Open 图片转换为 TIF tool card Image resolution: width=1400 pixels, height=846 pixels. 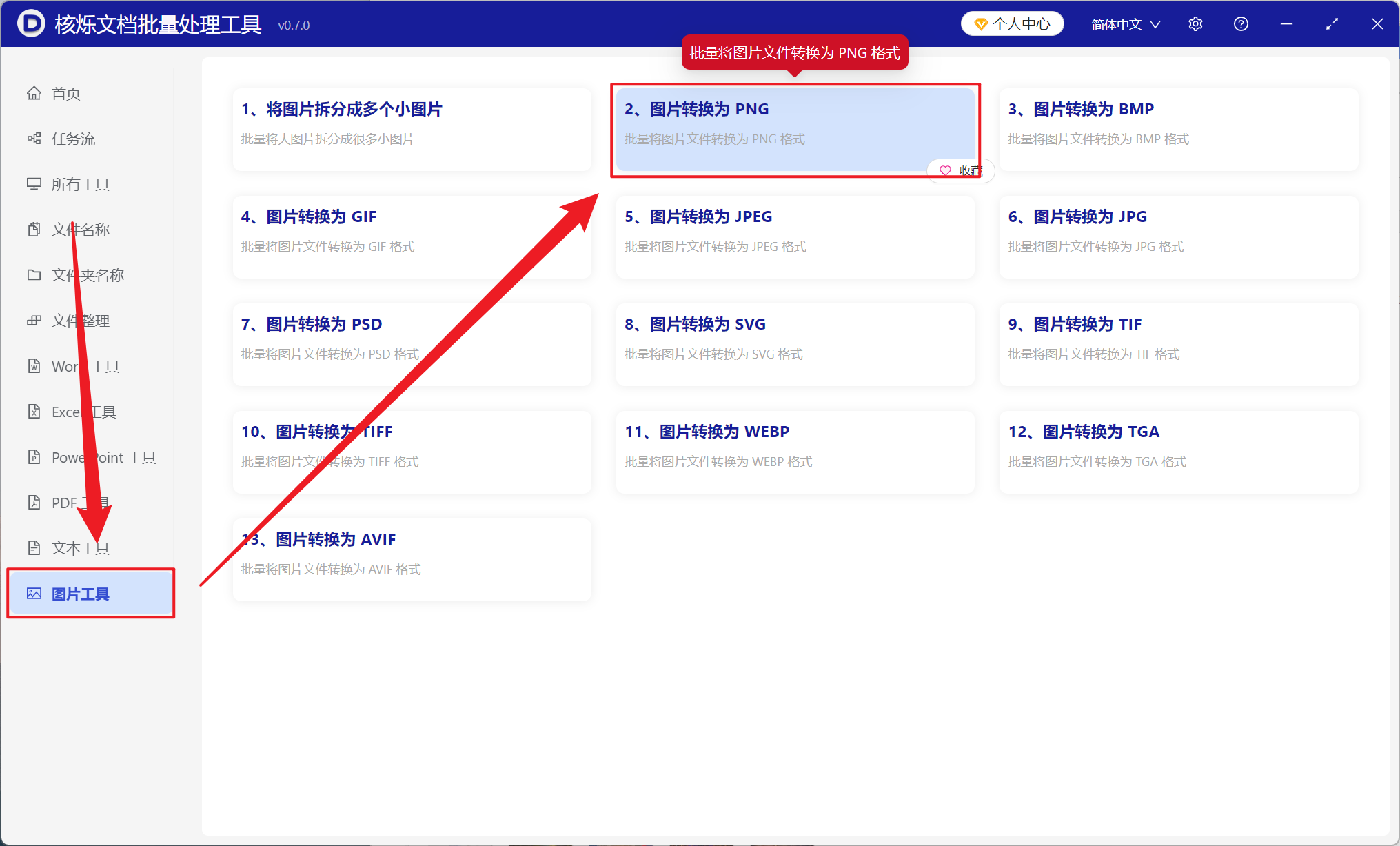click(1179, 345)
